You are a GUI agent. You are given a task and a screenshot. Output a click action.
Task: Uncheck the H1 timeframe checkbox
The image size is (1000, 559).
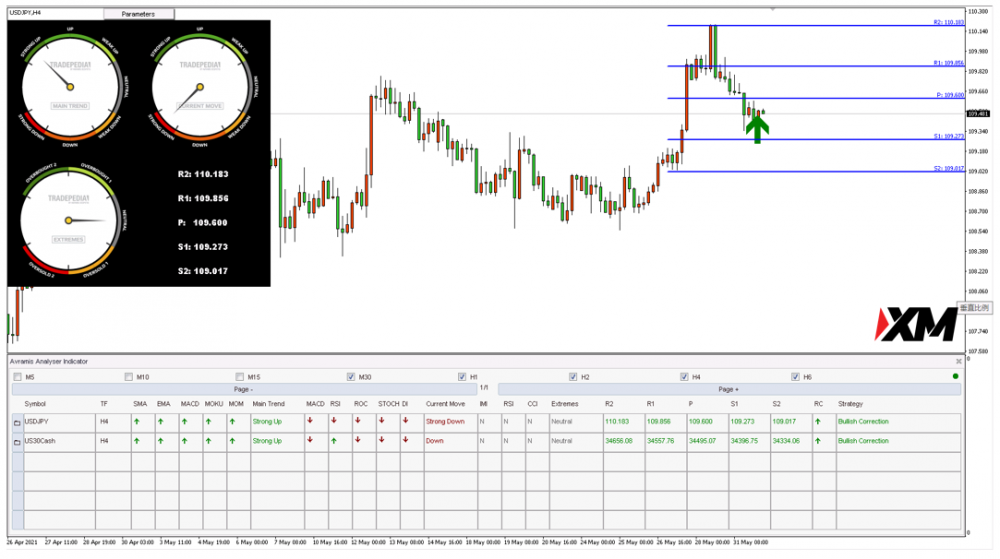point(462,377)
